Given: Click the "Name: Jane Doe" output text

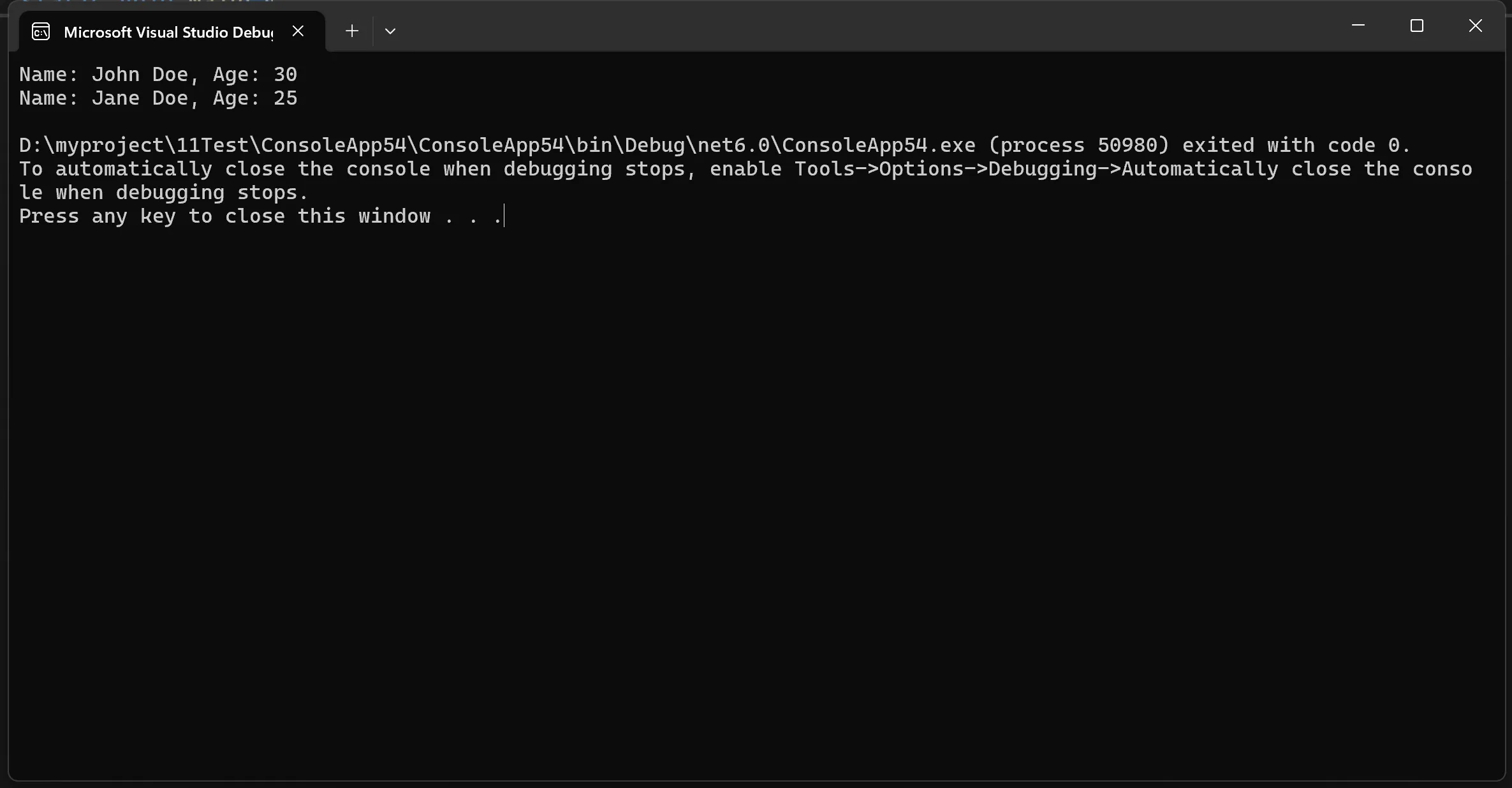Looking at the screenshot, I should 103,98.
